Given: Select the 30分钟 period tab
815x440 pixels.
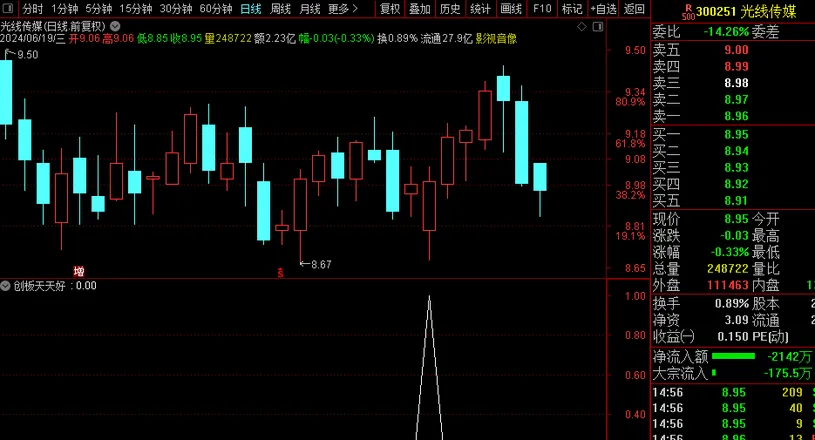Looking at the screenshot, I should 176,9.
